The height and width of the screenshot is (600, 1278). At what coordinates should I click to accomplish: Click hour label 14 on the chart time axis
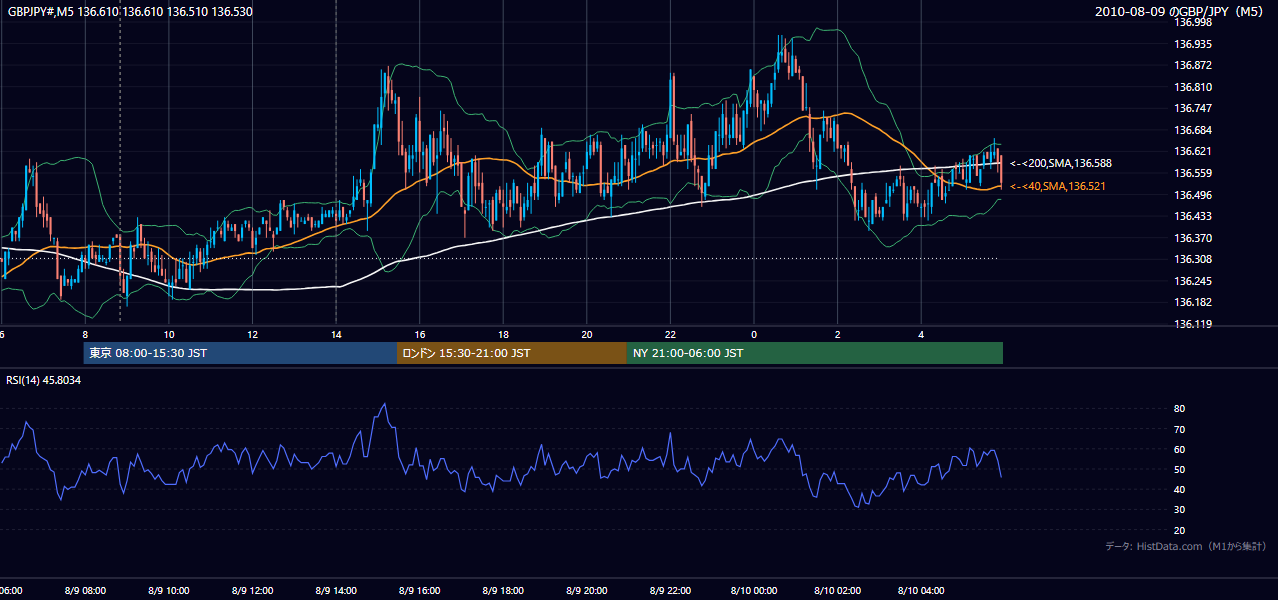click(x=336, y=334)
